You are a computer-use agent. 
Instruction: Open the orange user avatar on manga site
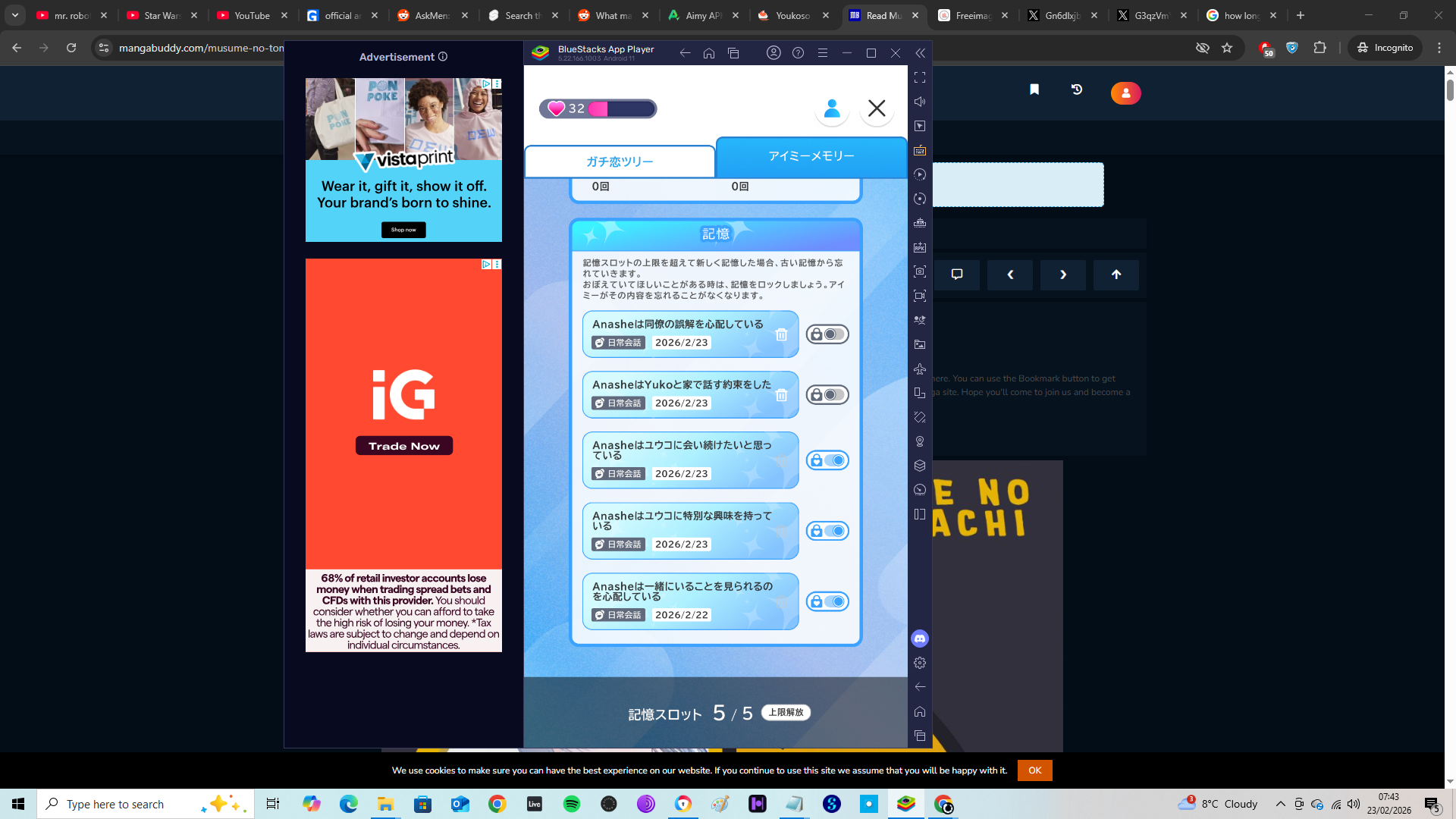click(1126, 93)
